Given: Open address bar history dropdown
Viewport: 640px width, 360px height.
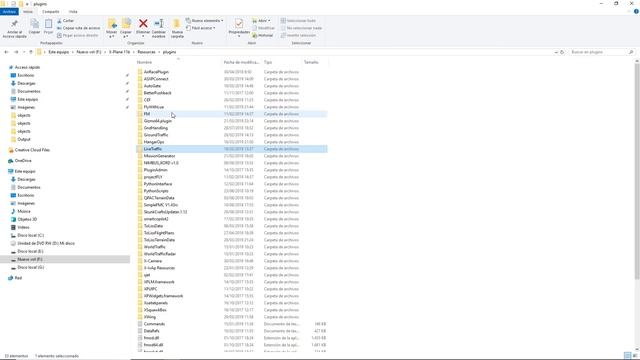Looking at the screenshot, I should click(x=556, y=52).
